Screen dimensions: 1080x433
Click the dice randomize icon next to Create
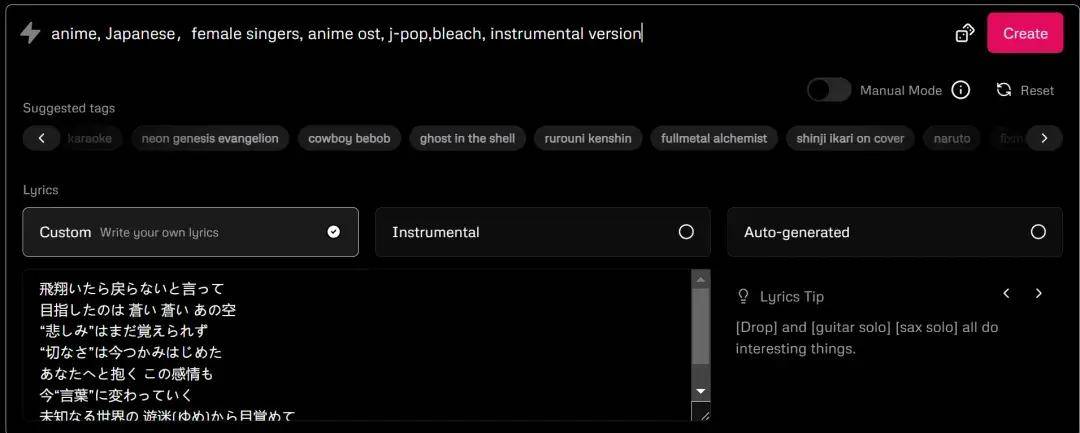tap(964, 33)
